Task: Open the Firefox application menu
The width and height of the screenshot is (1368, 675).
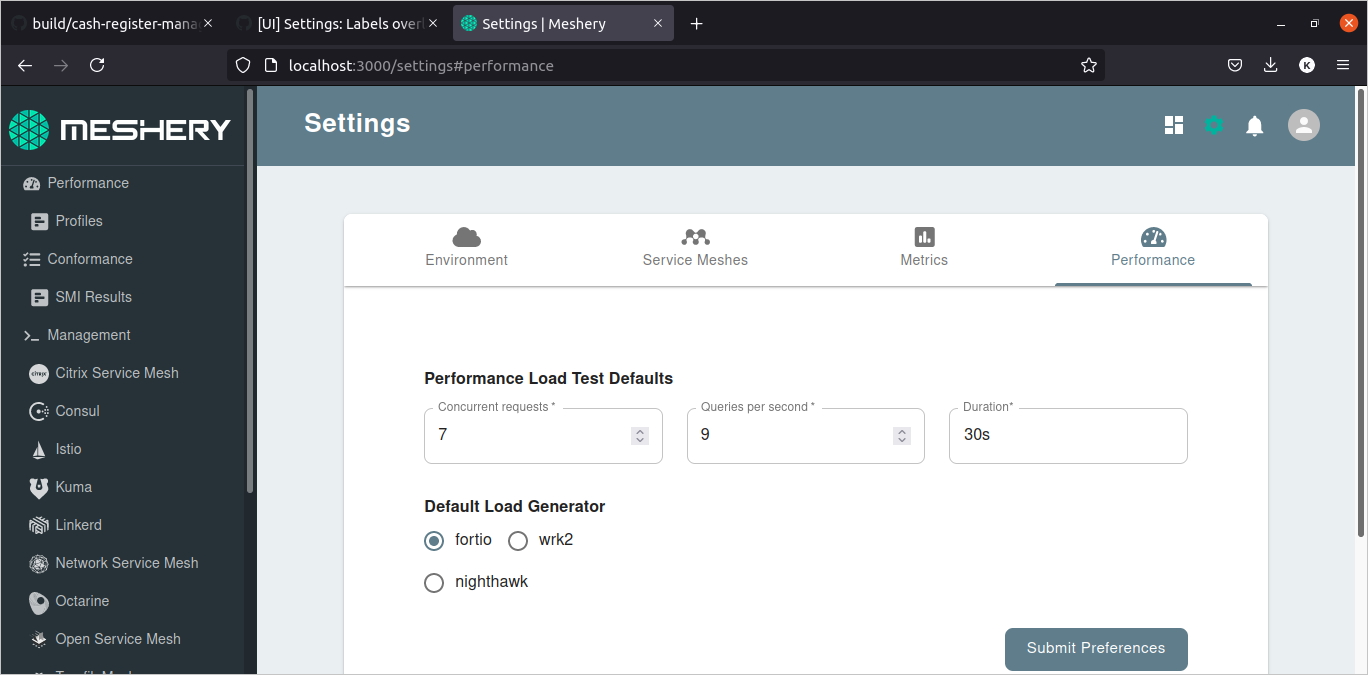Action: pyautogui.click(x=1343, y=65)
